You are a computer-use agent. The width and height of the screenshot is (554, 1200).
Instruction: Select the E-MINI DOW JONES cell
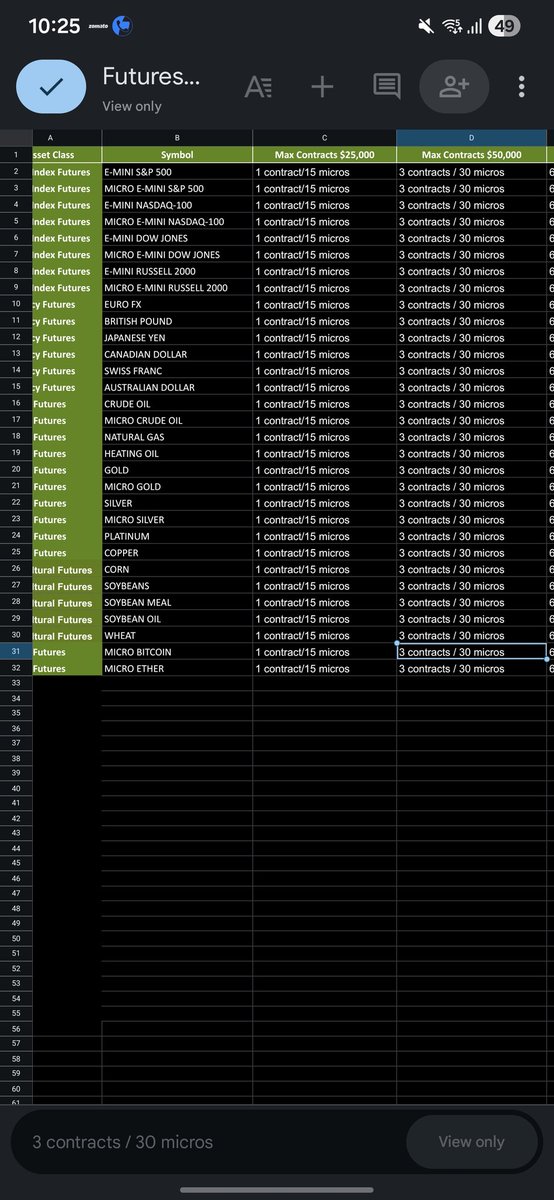click(x=177, y=238)
